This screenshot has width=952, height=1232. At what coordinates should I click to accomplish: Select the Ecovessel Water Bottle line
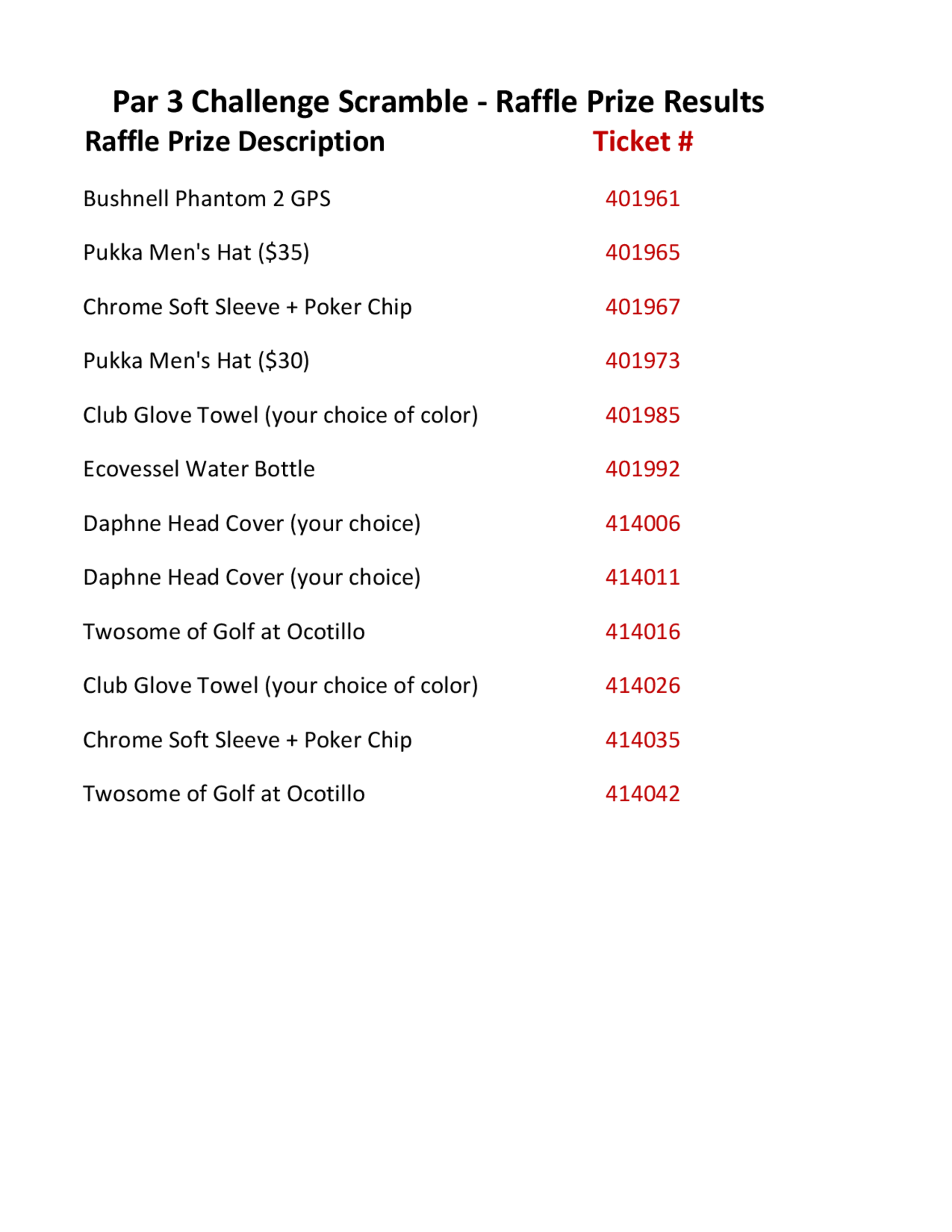pos(198,469)
